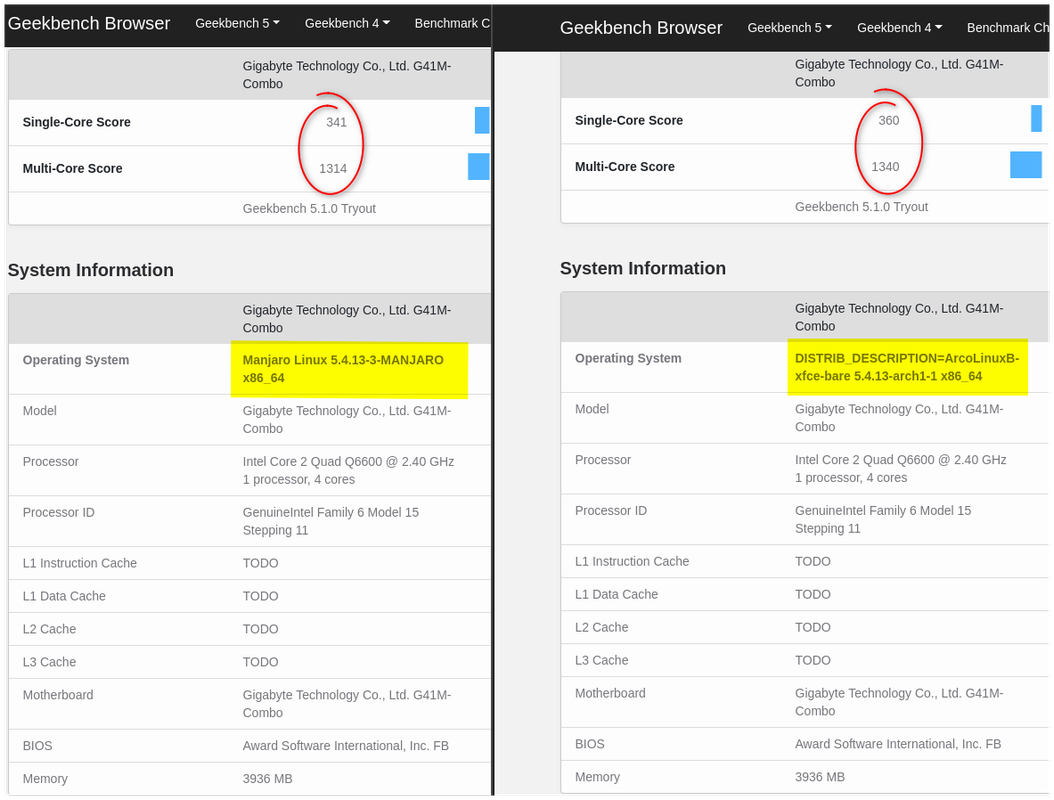Click Memory 3936 MB in right window
The image size is (1054, 800).
(819, 777)
